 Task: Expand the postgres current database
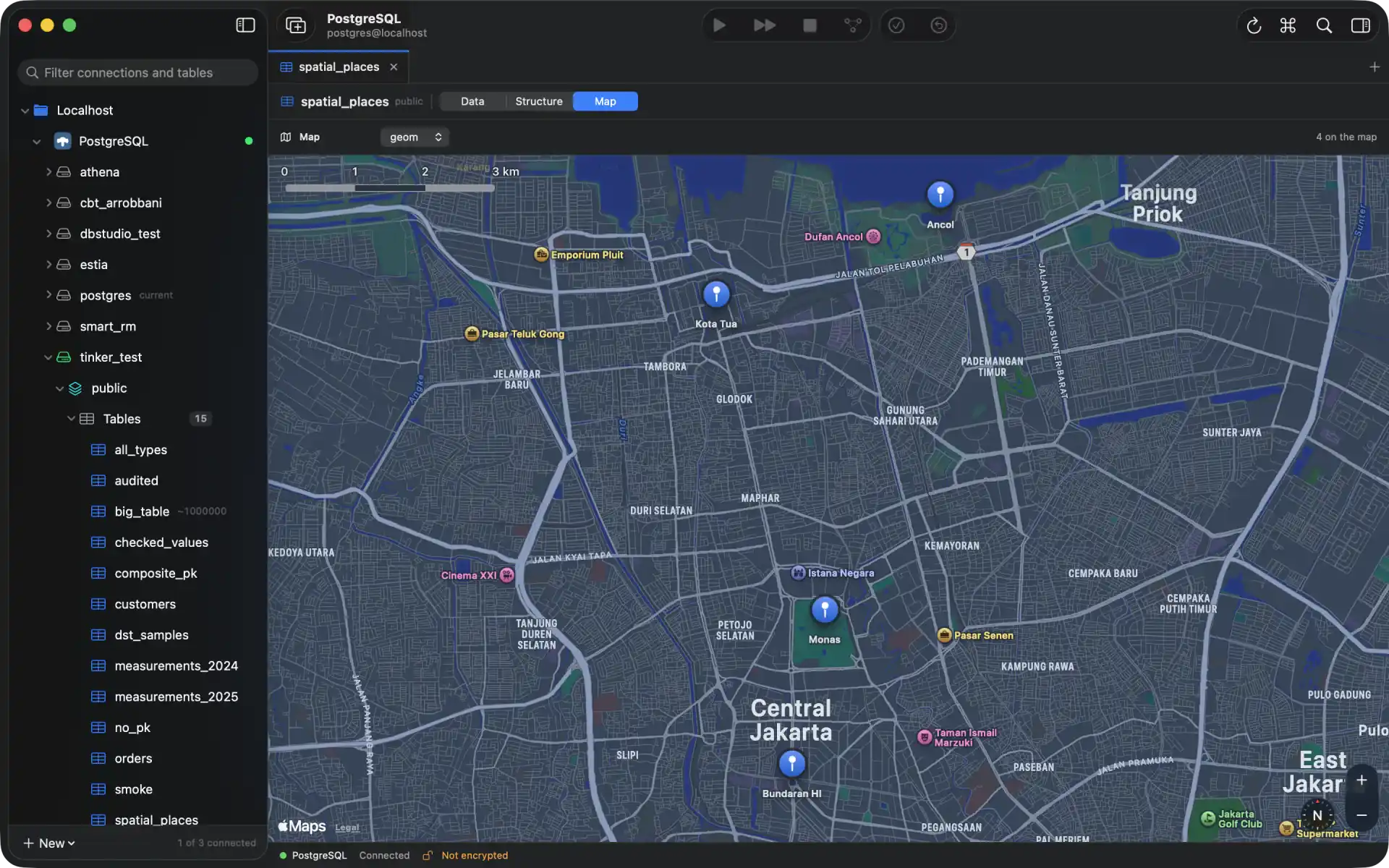point(48,295)
